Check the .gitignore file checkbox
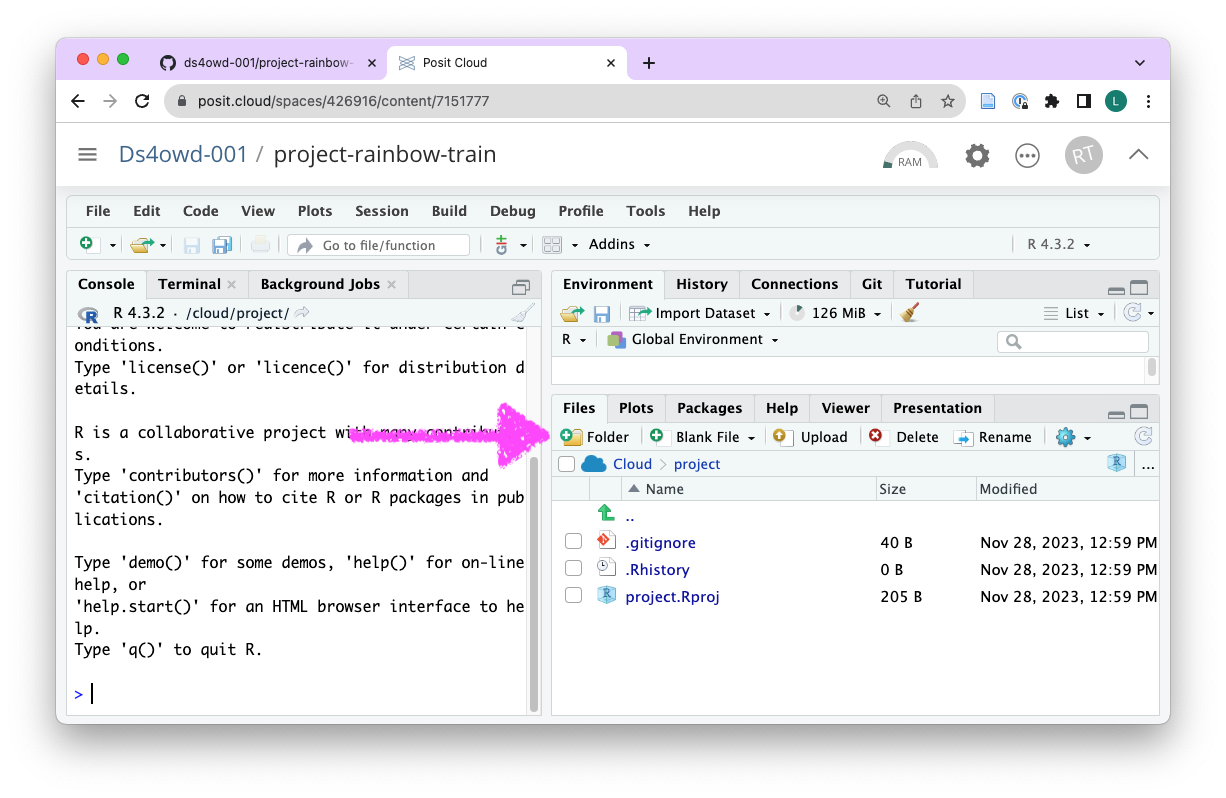 click(573, 542)
